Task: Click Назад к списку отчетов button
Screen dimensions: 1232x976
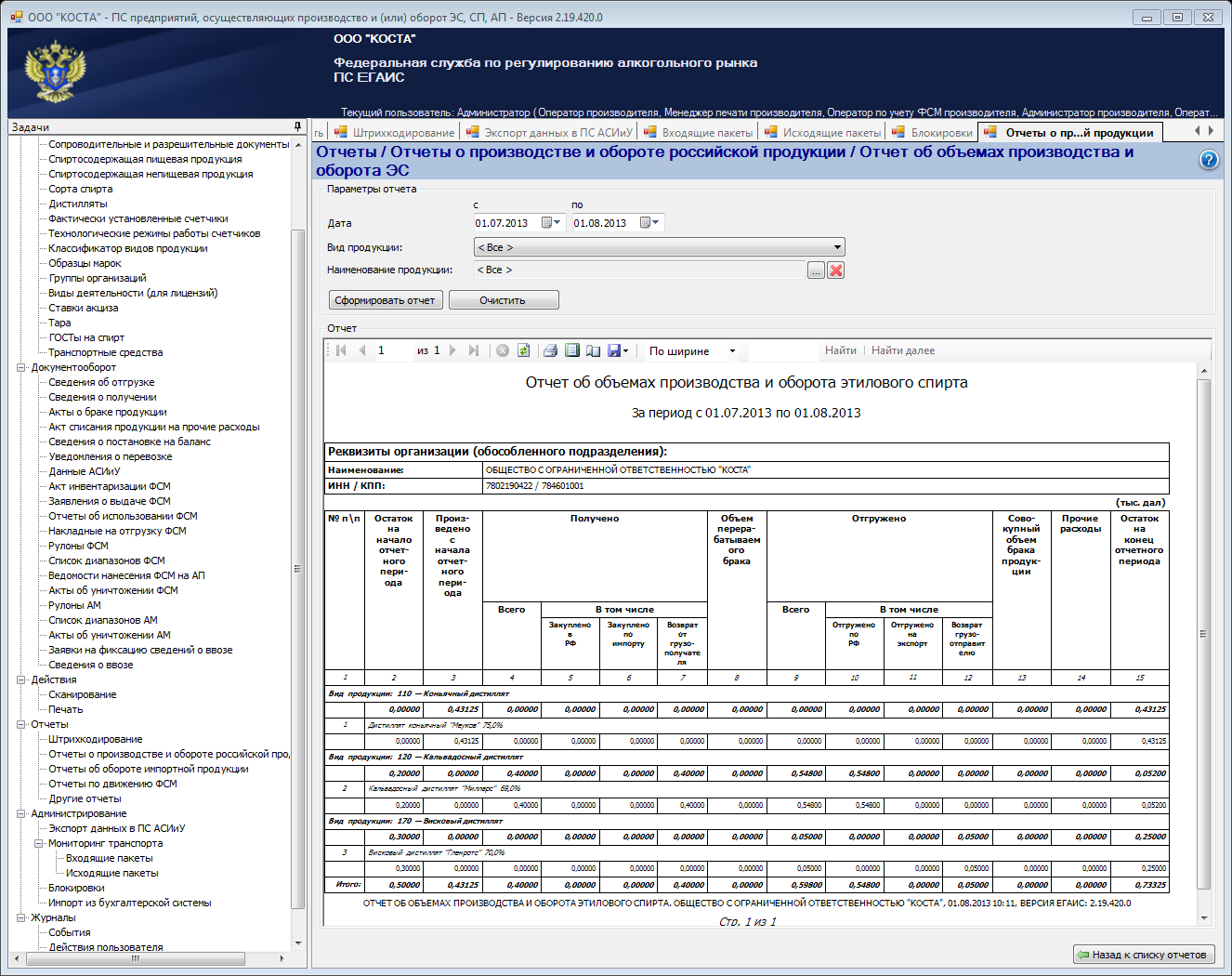Action: (x=1143, y=955)
